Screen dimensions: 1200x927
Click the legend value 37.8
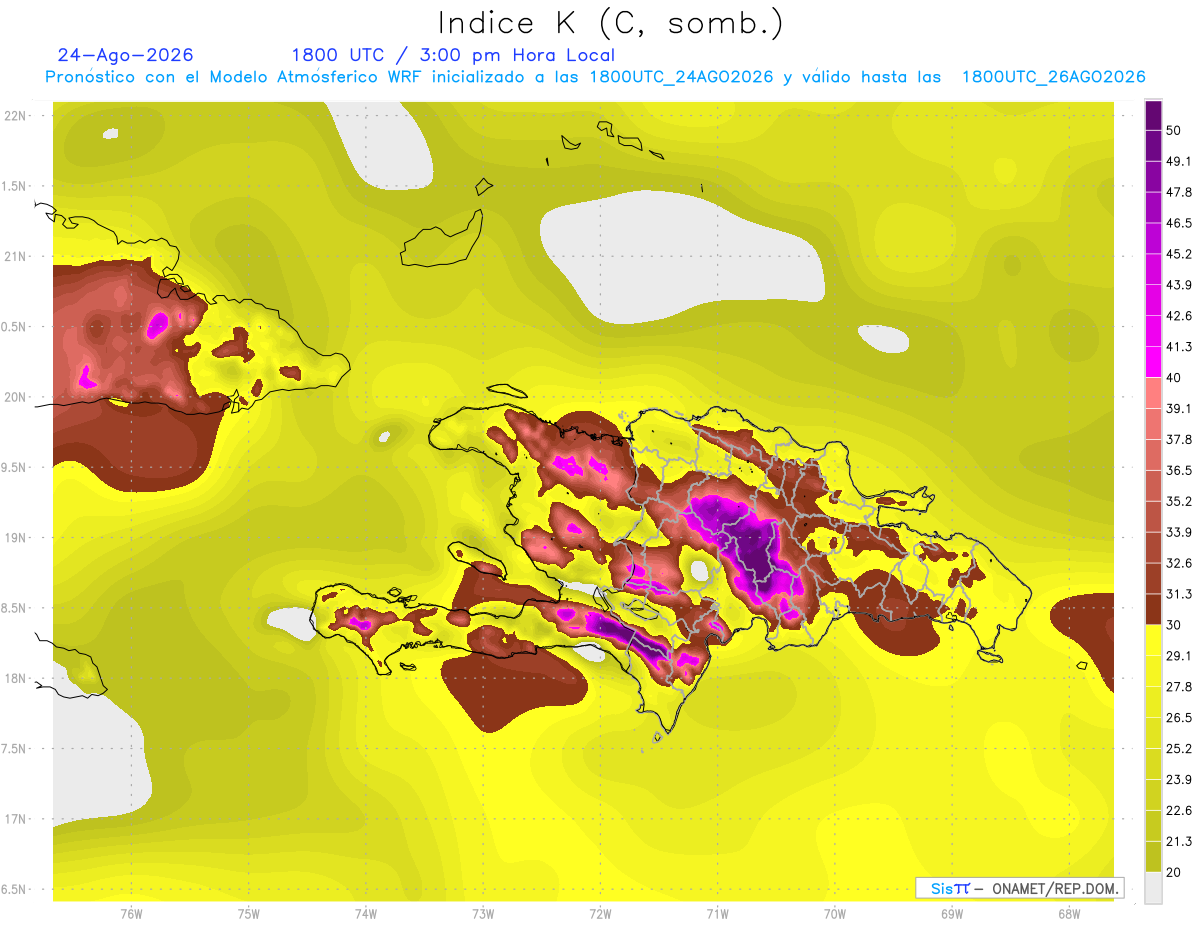click(x=1179, y=439)
